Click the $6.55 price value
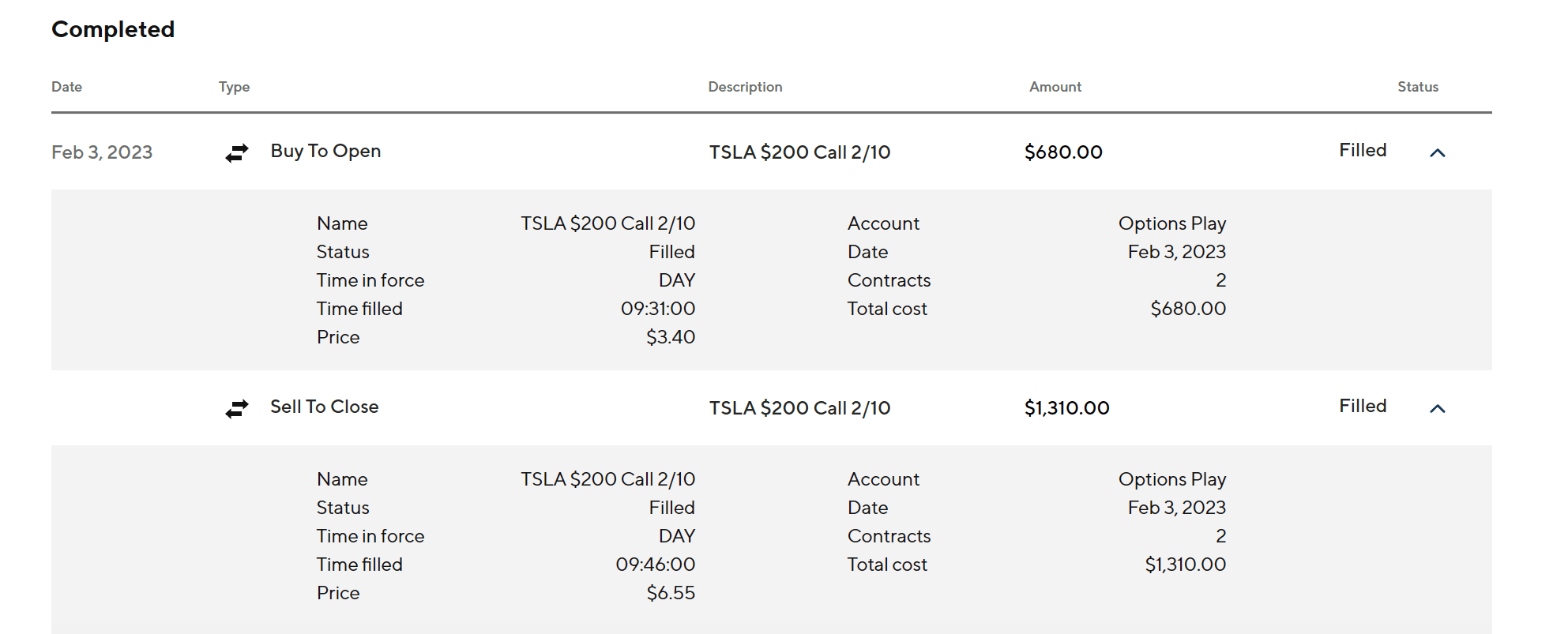Viewport: 1568px width, 634px height. [670, 593]
